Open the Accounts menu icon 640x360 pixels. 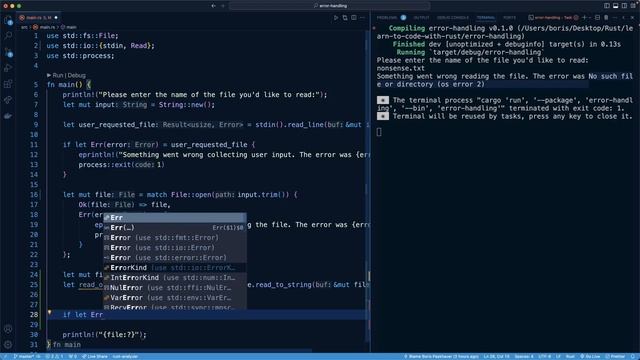[8, 329]
